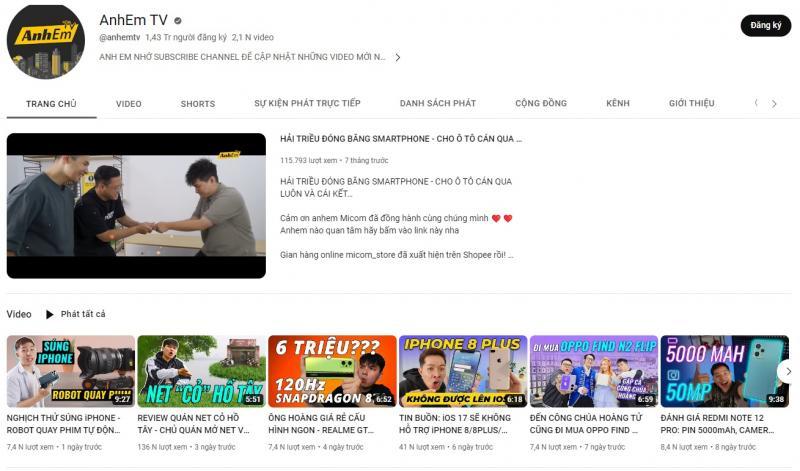Image resolution: width=800 pixels, height=471 pixels.
Task: Click the '1,43 Tr người đăng ký' text
Action: (186, 37)
